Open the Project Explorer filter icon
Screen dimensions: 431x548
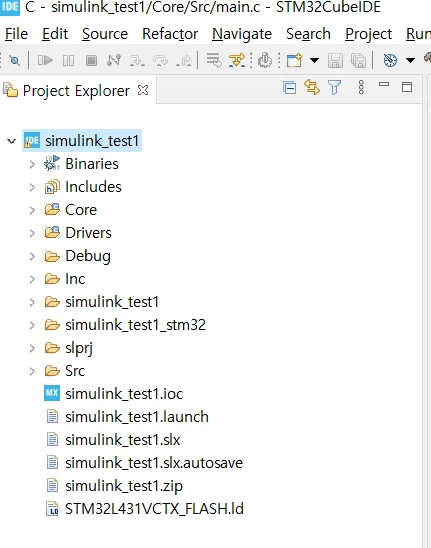[334, 87]
